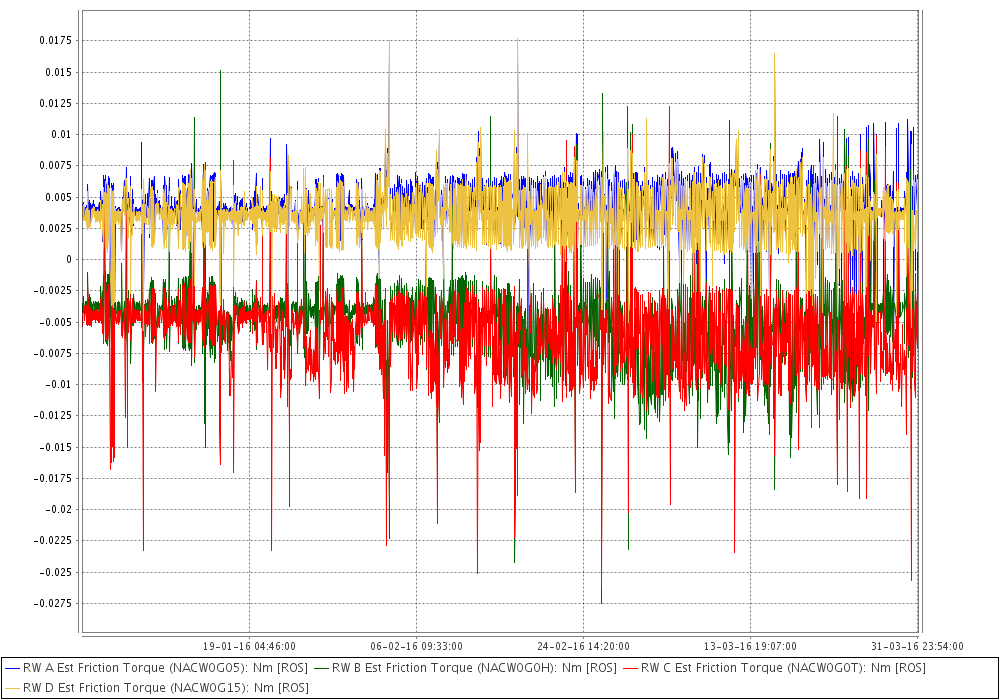Click the -0.0025 y-axis value
1000x700 pixels.
click(54, 291)
